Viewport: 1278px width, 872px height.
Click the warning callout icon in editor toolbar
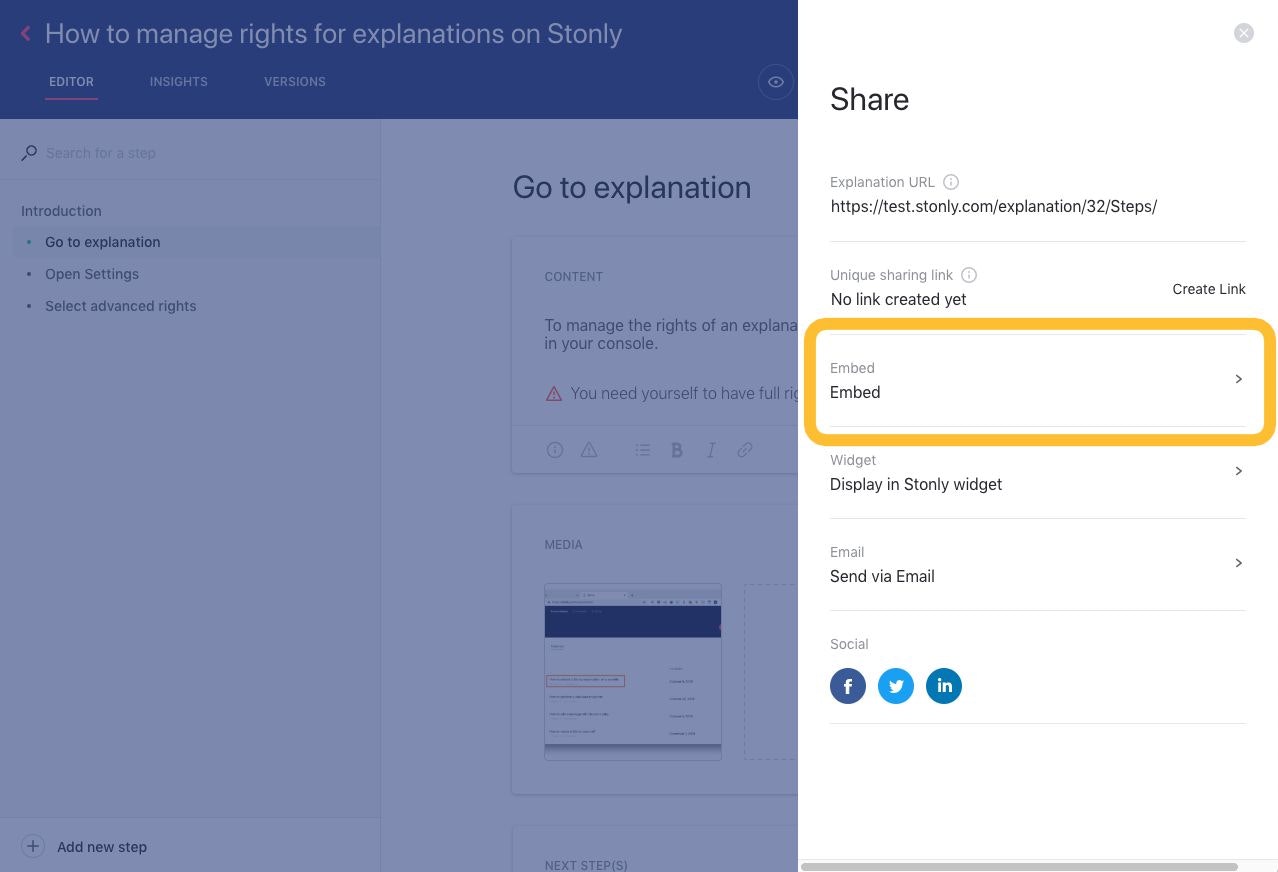[x=589, y=450]
